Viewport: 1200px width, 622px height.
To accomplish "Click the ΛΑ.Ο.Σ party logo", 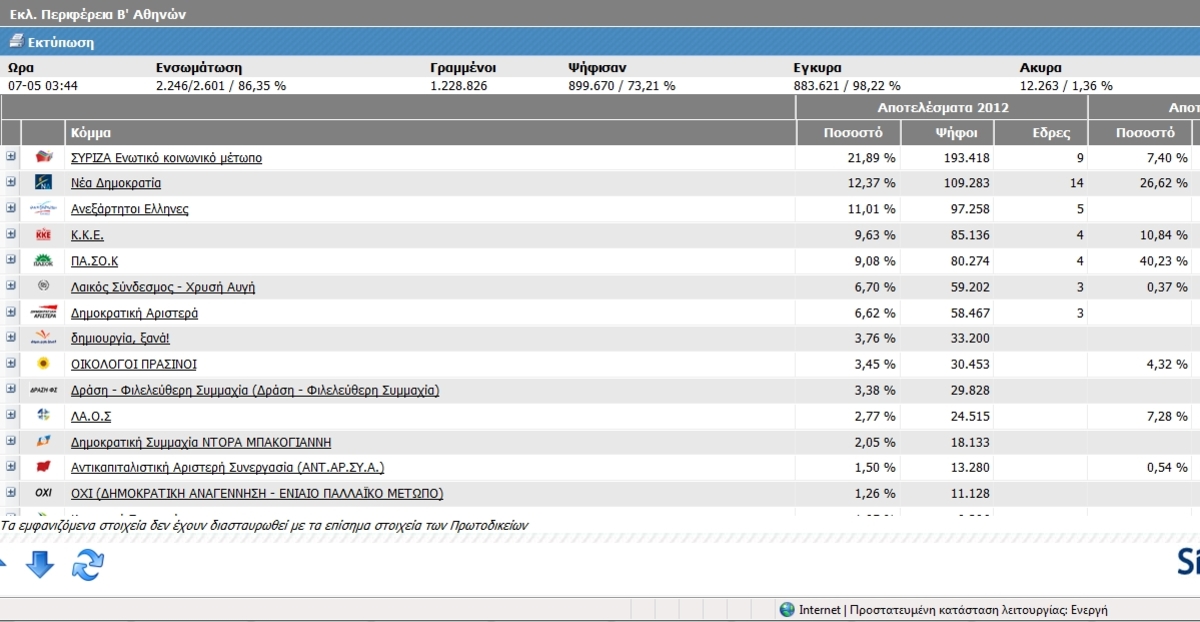I will 43,415.
